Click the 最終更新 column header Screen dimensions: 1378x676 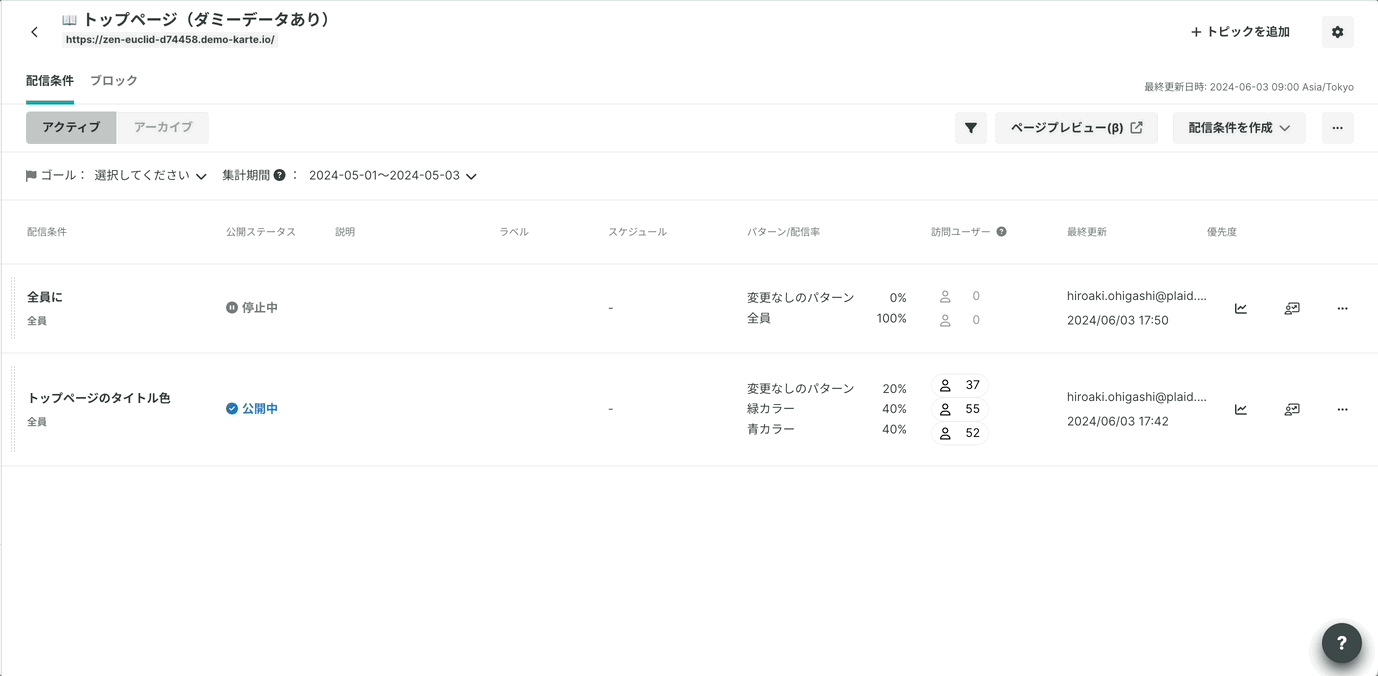(1087, 232)
